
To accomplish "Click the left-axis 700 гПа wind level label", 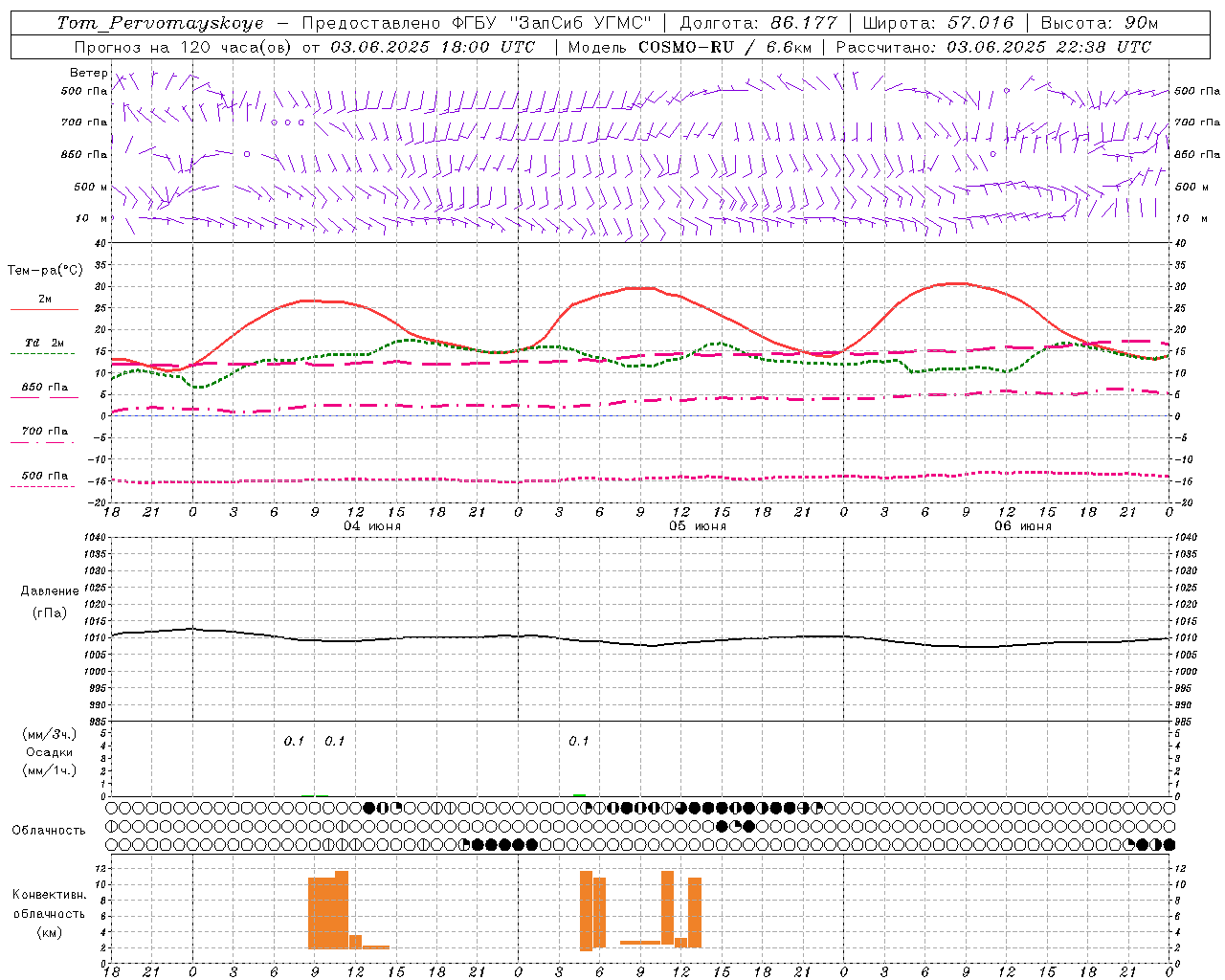I will (x=84, y=122).
